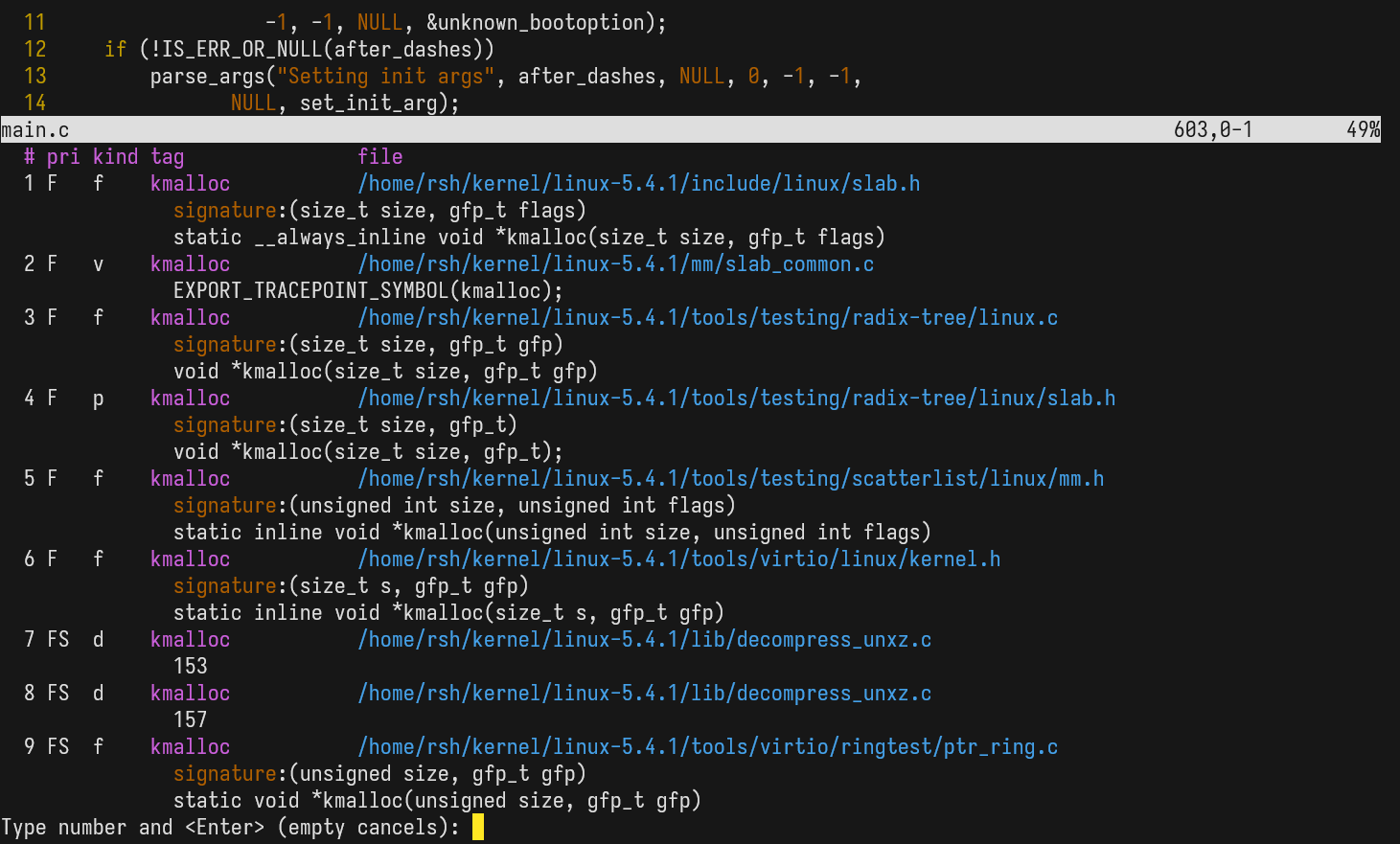Open the mm/slab_common.c file path
This screenshot has width=1400, height=844.
pos(615,263)
